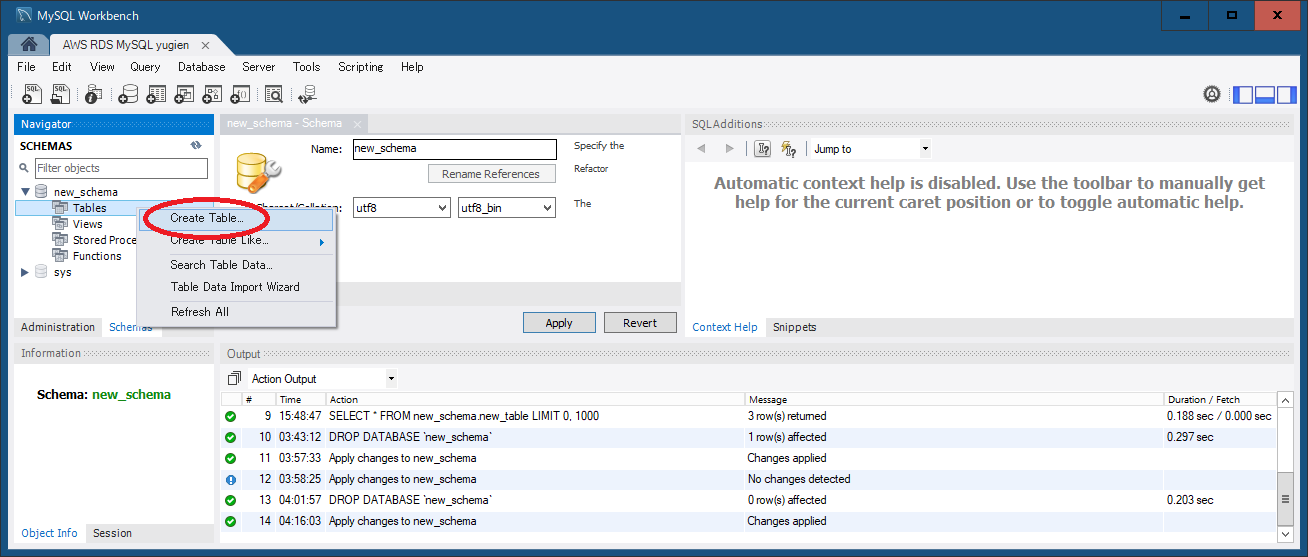This screenshot has height=557, width=1308.
Task: Switch to the Session tab
Action: 112,533
